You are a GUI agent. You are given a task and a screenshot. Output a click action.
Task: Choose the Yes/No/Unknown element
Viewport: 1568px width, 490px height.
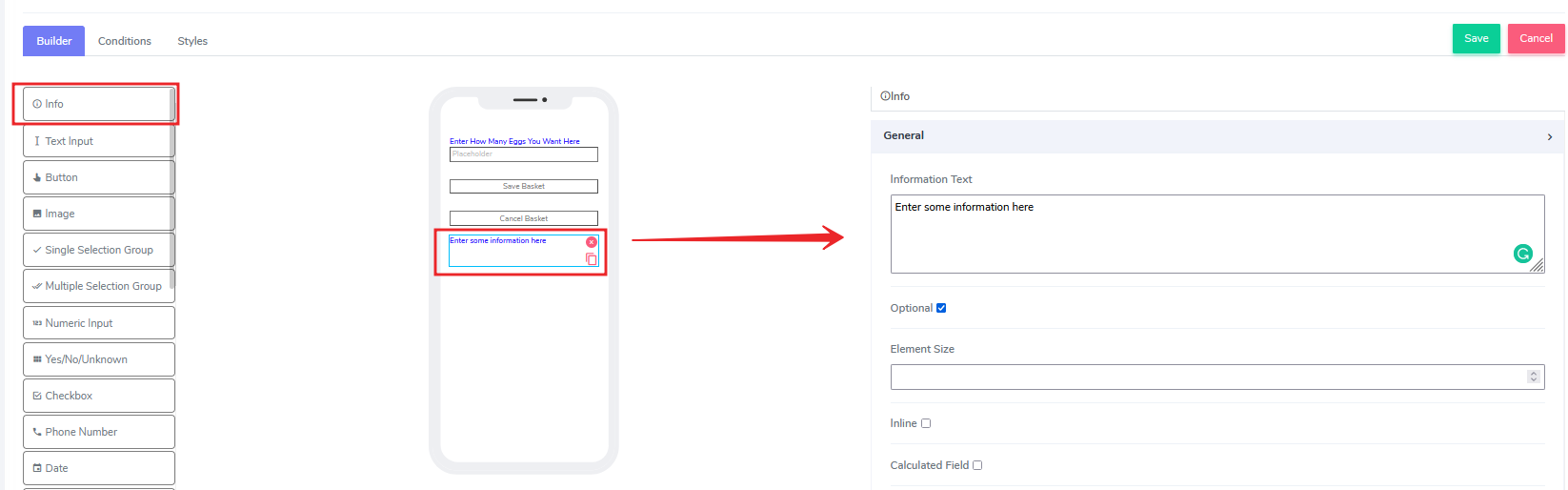(x=98, y=359)
